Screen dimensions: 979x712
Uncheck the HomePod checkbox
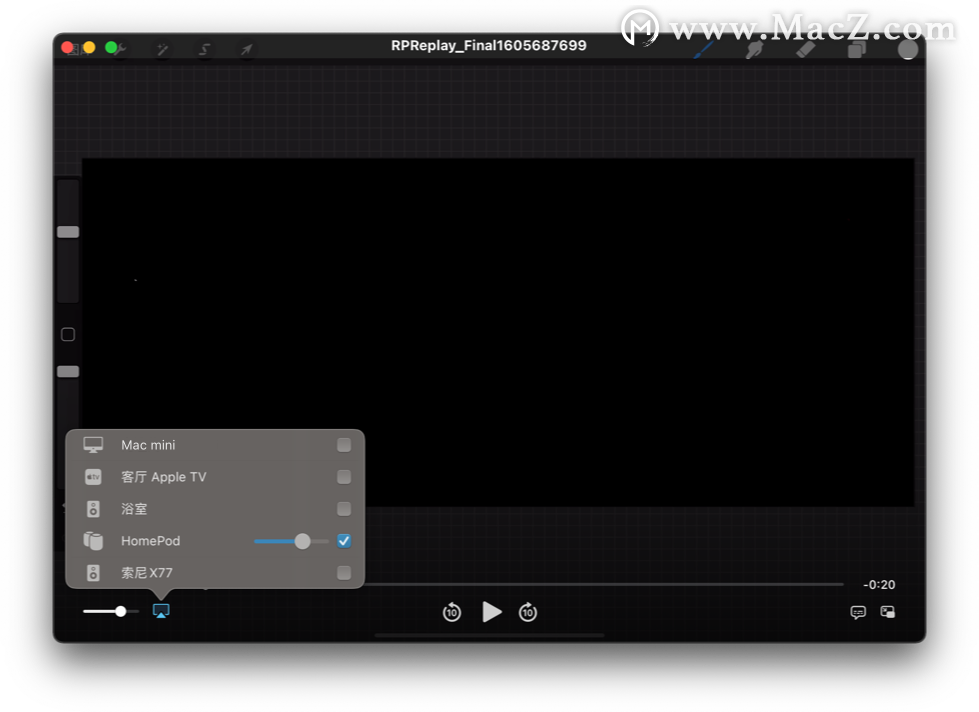tap(343, 541)
